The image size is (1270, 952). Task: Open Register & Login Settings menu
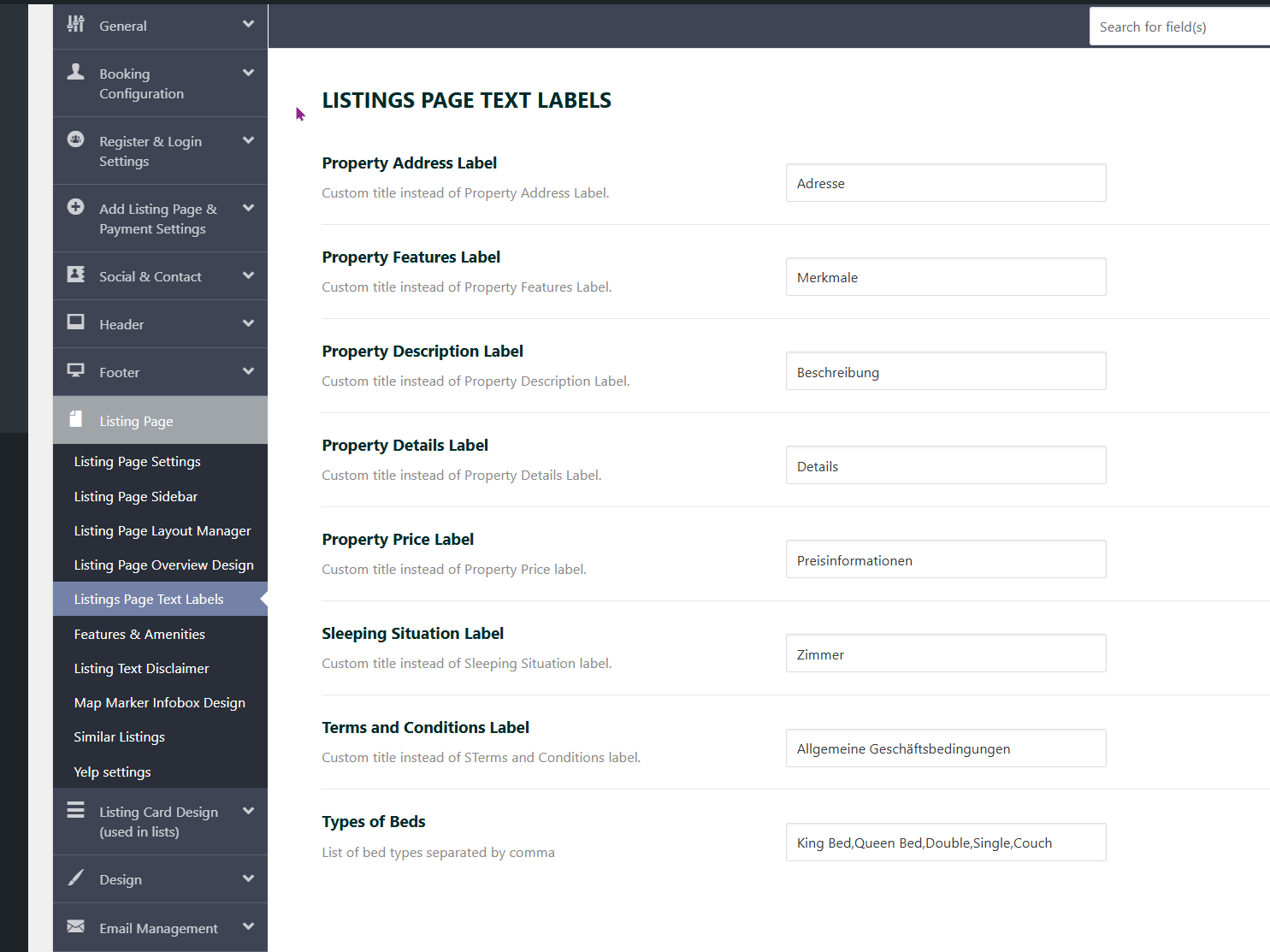coord(160,151)
